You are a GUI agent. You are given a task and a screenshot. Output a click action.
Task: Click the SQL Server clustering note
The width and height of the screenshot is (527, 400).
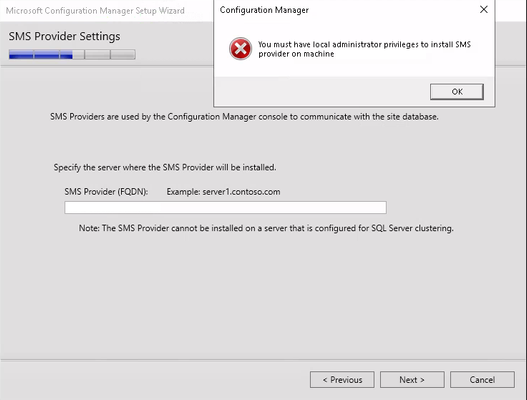click(x=266, y=228)
